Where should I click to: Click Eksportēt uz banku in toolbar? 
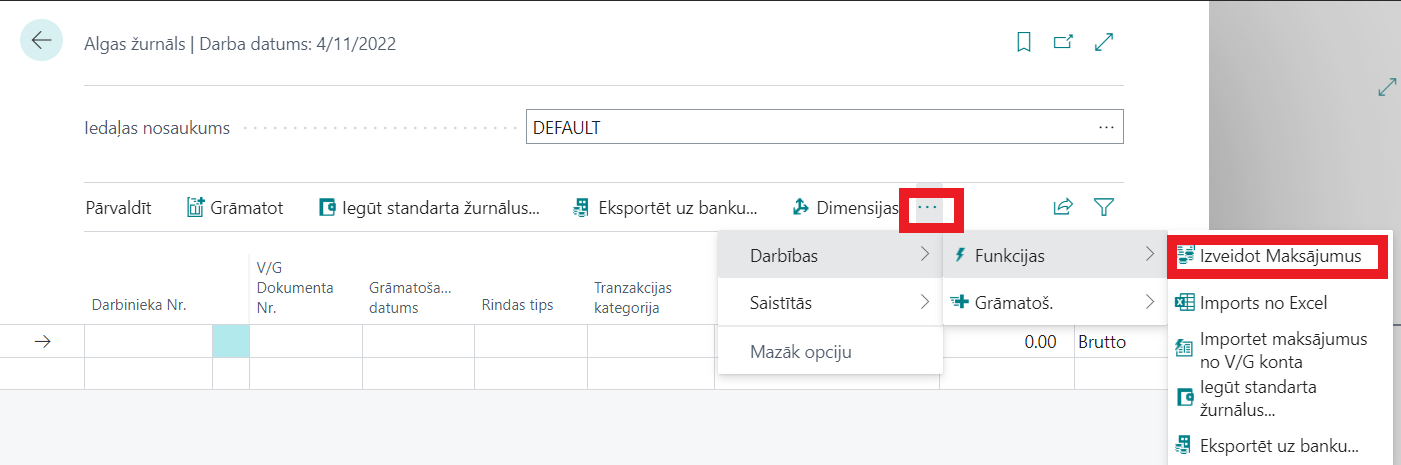coord(665,208)
